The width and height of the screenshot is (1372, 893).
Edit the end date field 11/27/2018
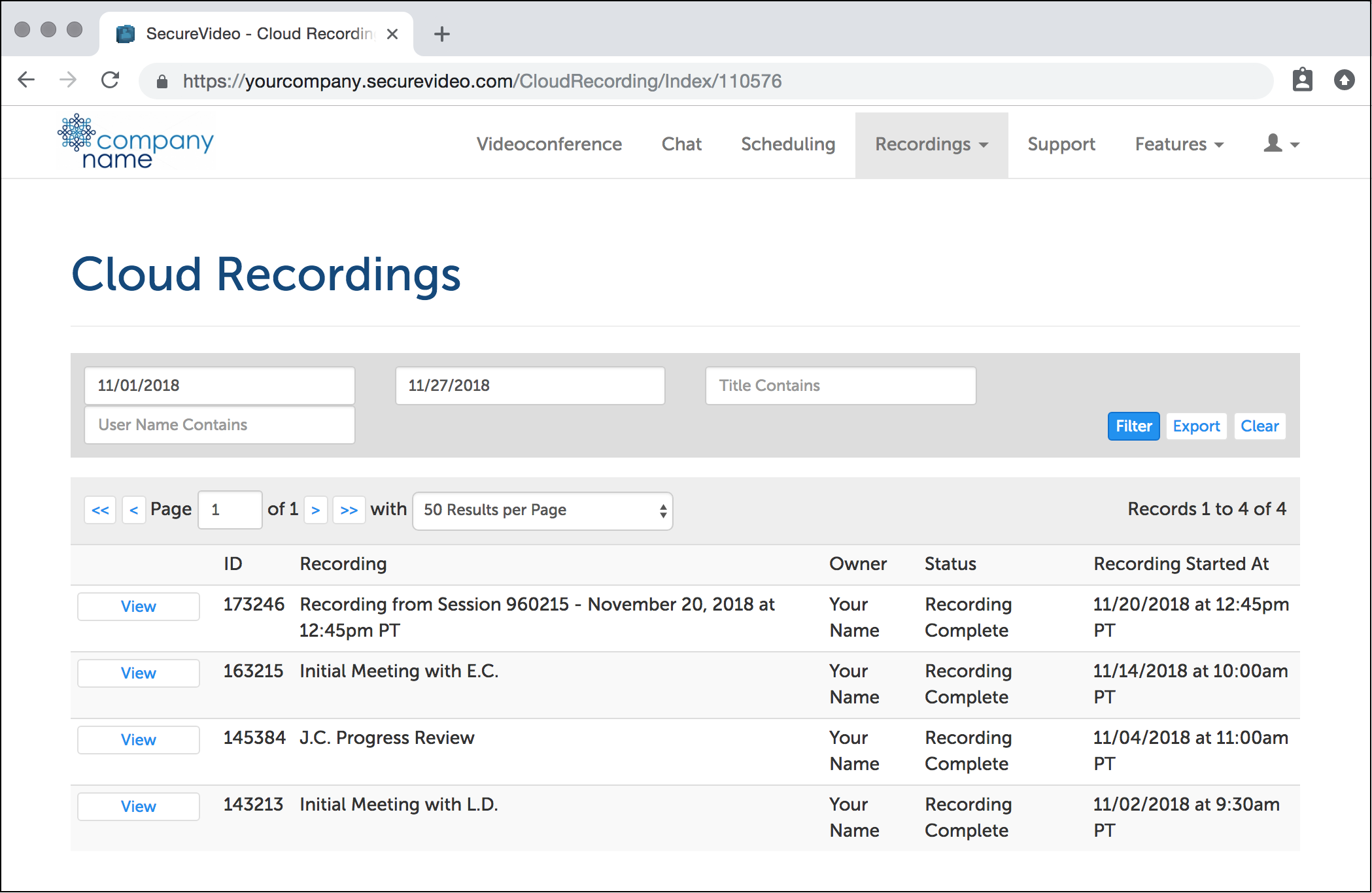(x=530, y=386)
